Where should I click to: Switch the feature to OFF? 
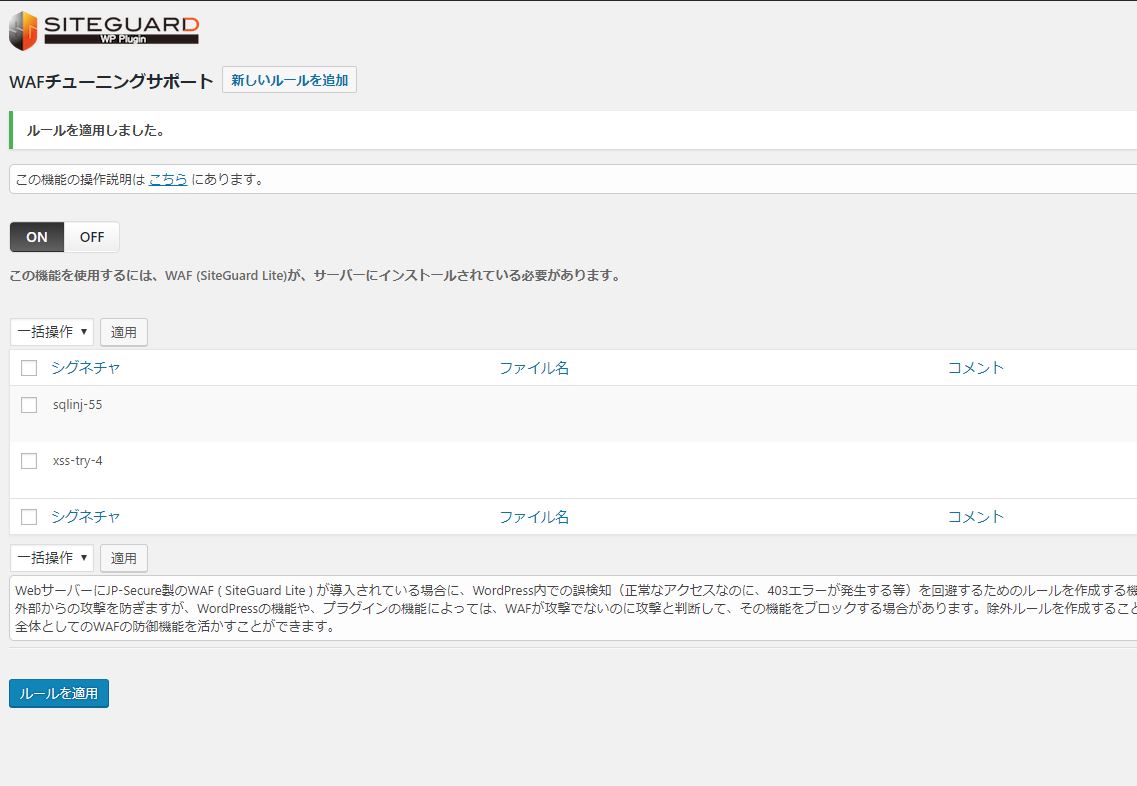coord(92,237)
